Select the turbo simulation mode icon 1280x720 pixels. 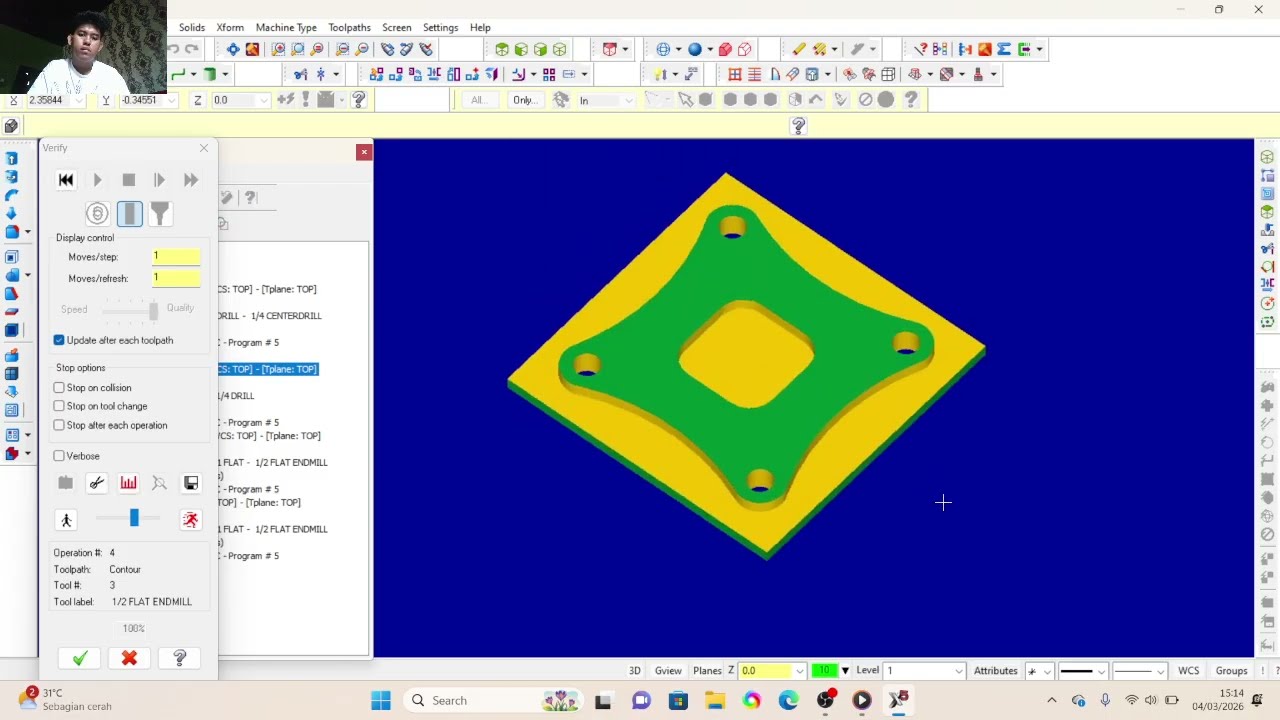97,213
